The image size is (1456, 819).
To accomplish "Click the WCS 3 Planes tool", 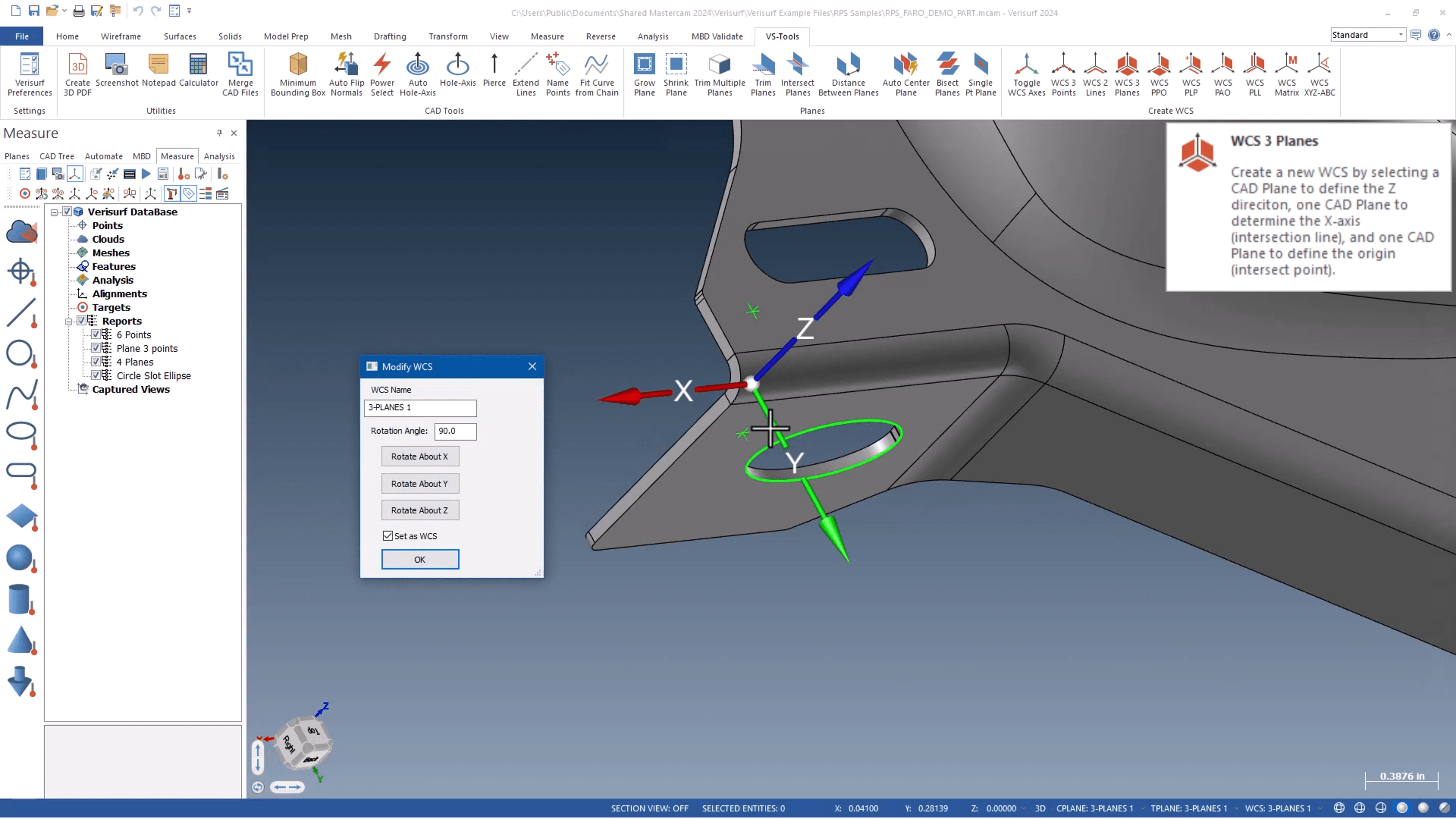I will [1127, 75].
